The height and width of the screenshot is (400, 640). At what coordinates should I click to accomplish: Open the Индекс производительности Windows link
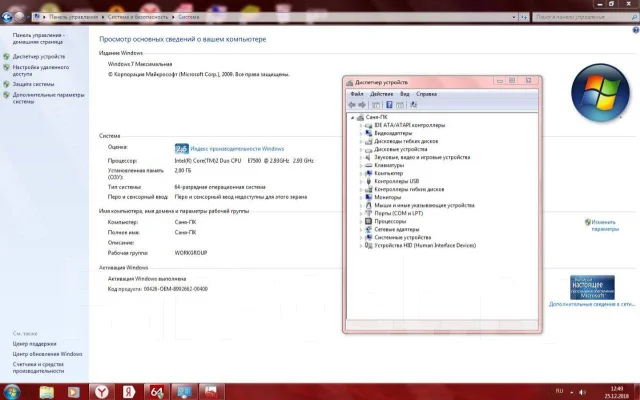click(x=237, y=149)
